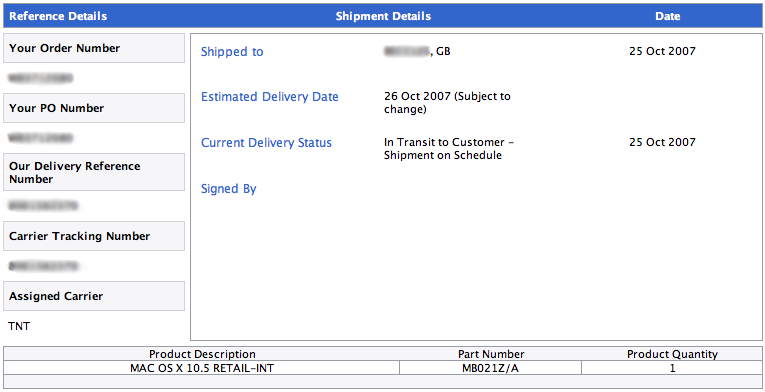Click Our Delivery Reference Number label box
The image size is (765, 392).
pyautogui.click(x=94, y=172)
